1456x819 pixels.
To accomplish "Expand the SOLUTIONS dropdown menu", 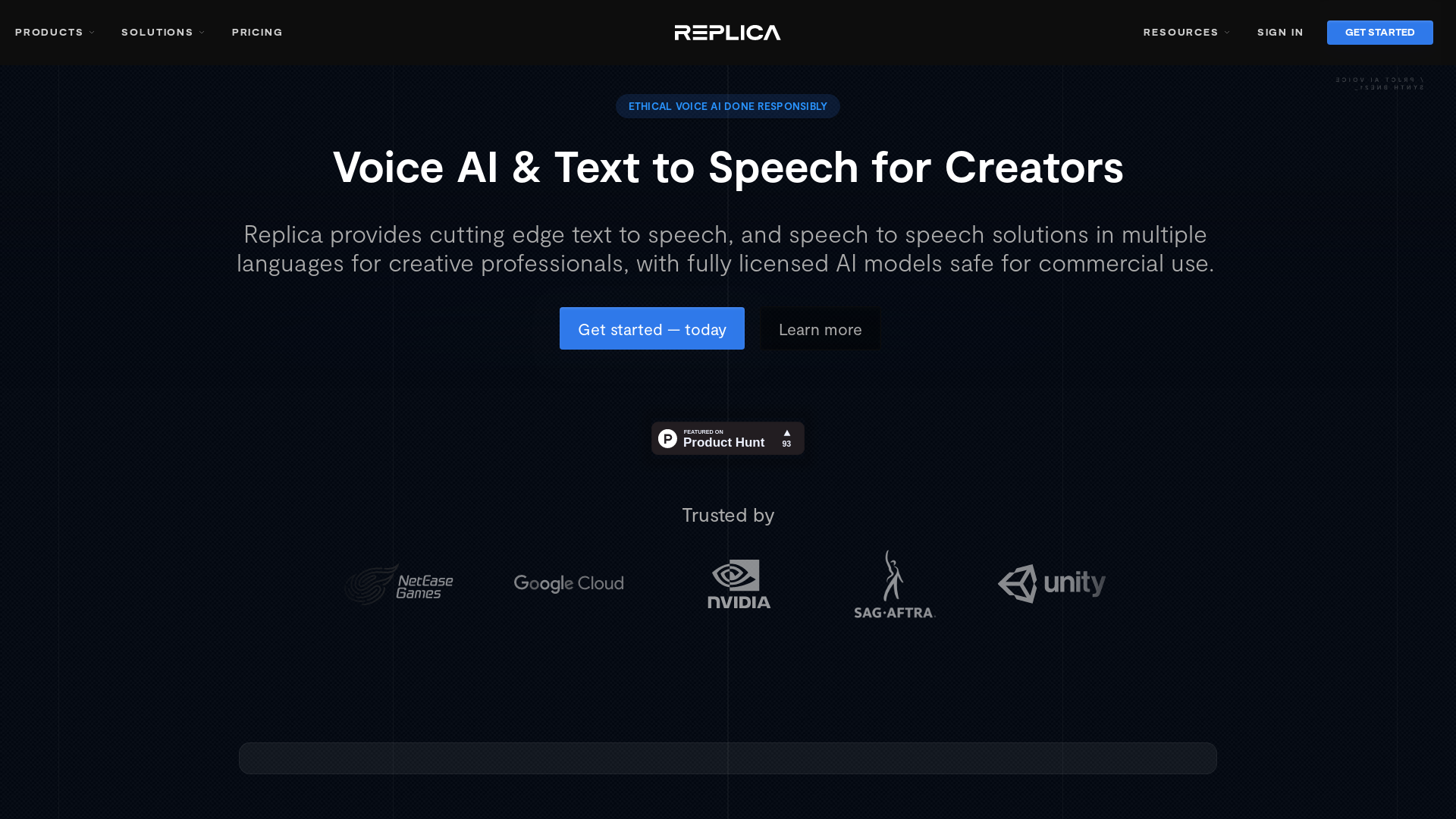I will coord(164,32).
